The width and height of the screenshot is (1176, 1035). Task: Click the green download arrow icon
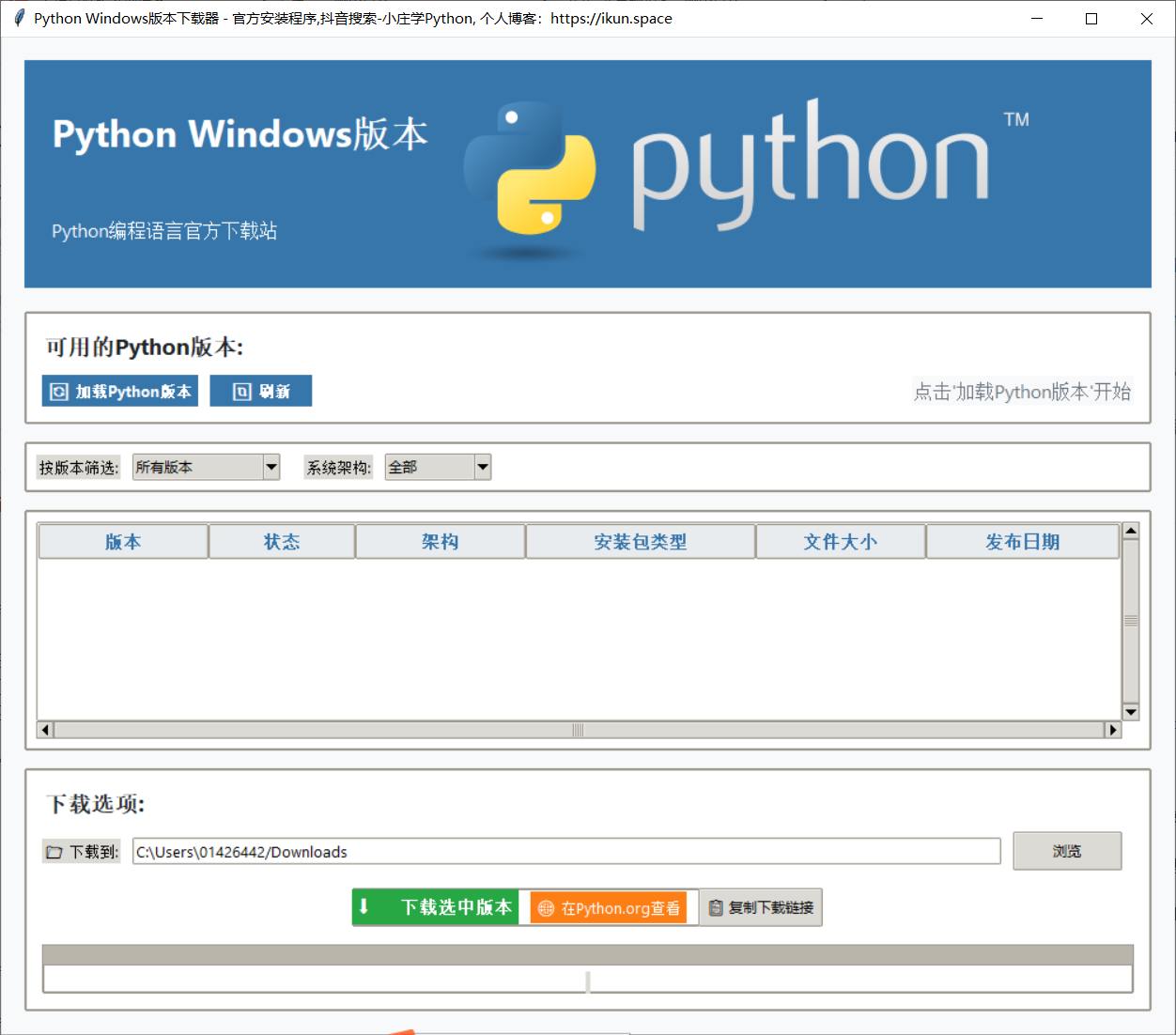364,907
